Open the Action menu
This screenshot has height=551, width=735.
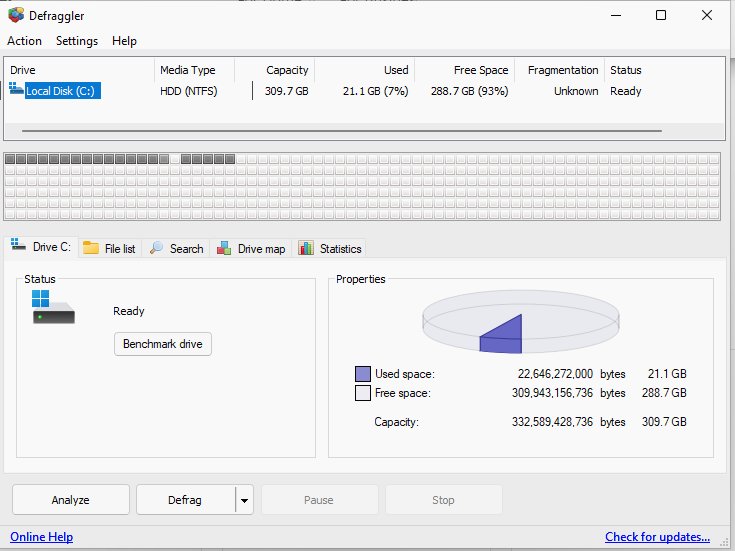coord(25,41)
